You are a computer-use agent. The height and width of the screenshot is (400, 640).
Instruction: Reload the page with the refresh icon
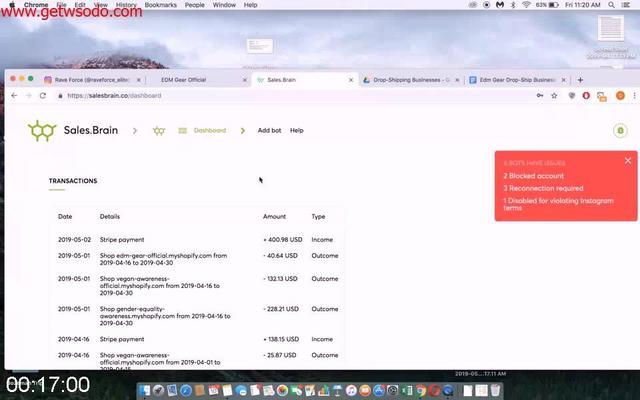pyautogui.click(x=43, y=96)
